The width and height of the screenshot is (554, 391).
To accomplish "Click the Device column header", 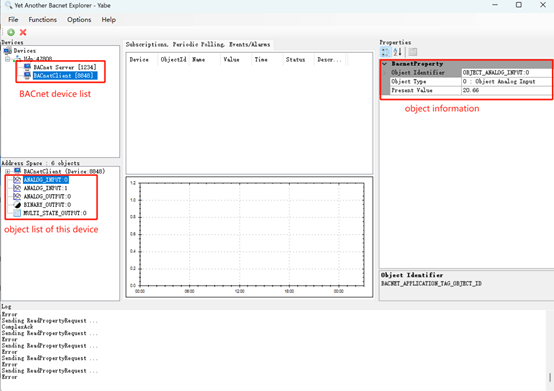I will [142, 60].
